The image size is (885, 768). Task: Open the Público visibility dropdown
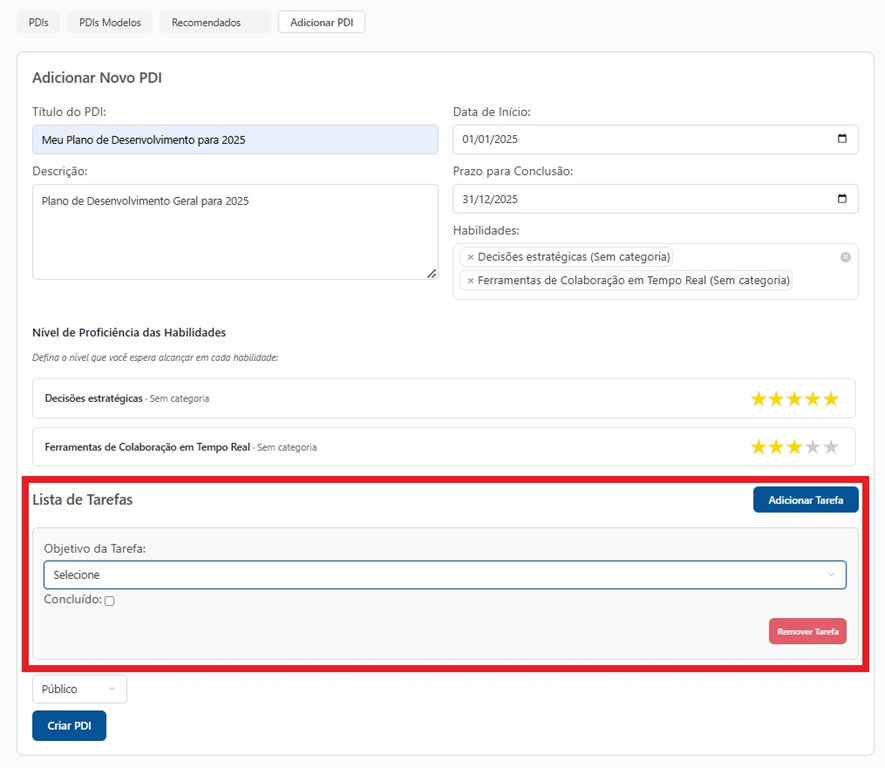pyautogui.click(x=79, y=689)
